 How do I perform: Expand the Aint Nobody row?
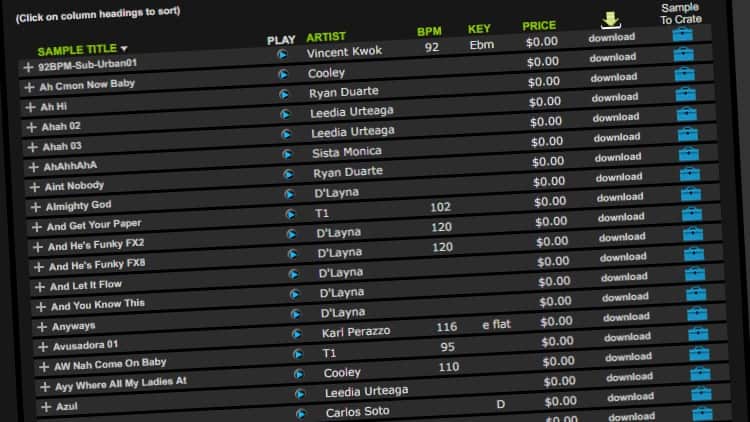[34, 187]
